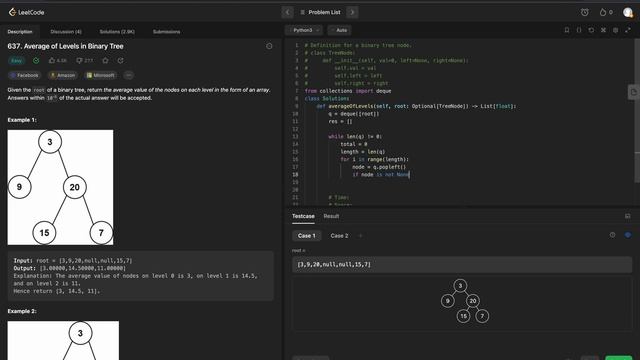This screenshot has height=360, width=640.
Task: Go to the previous problem arrow
Action: [287, 12]
